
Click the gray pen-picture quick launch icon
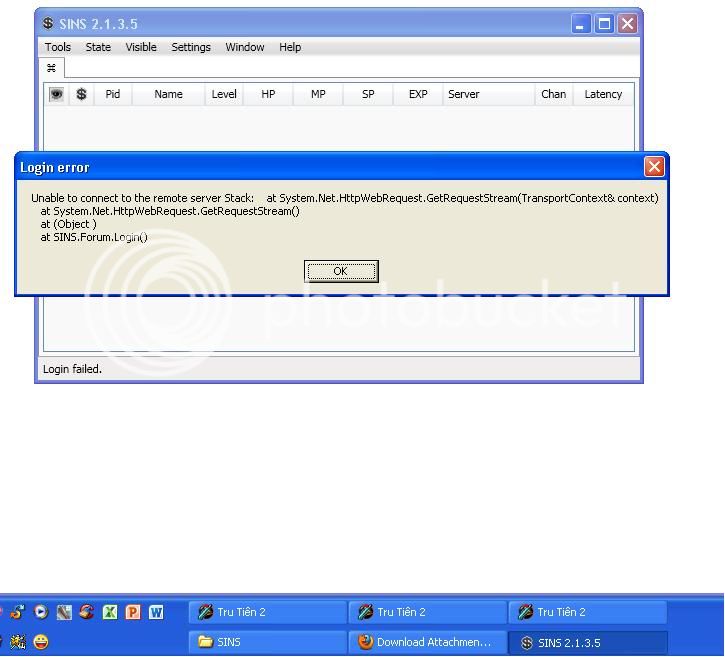[x=64, y=612]
